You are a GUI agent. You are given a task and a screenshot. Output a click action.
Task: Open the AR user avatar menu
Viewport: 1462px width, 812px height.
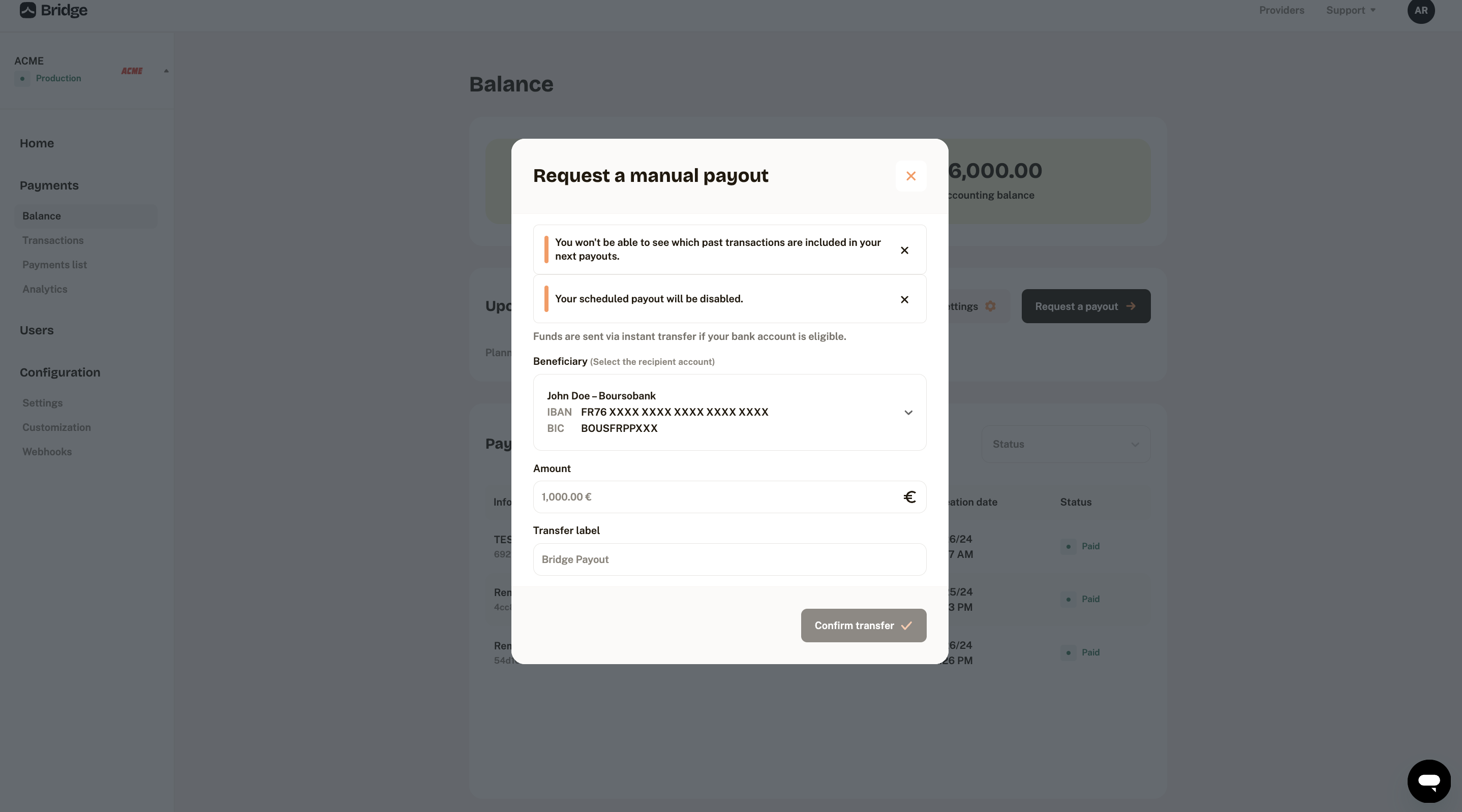(1421, 10)
